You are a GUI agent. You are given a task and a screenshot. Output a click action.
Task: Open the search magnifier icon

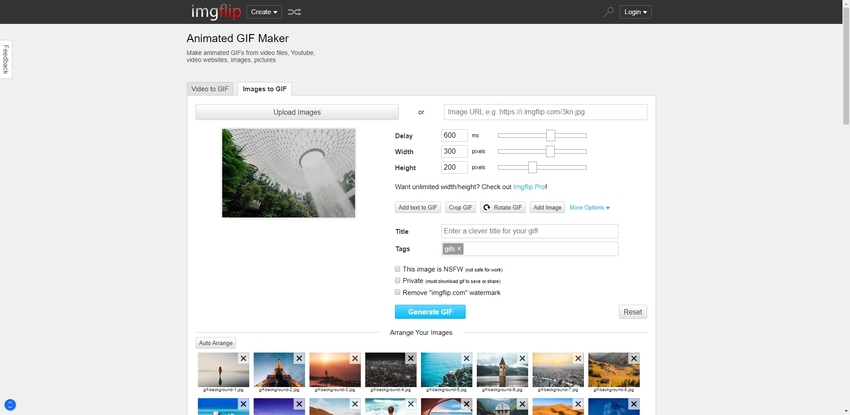coord(609,11)
